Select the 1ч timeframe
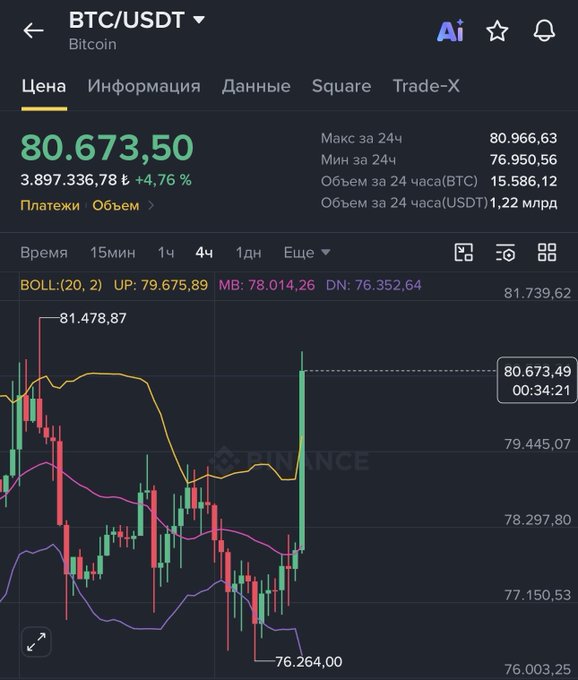The height and width of the screenshot is (680, 578). [166, 252]
